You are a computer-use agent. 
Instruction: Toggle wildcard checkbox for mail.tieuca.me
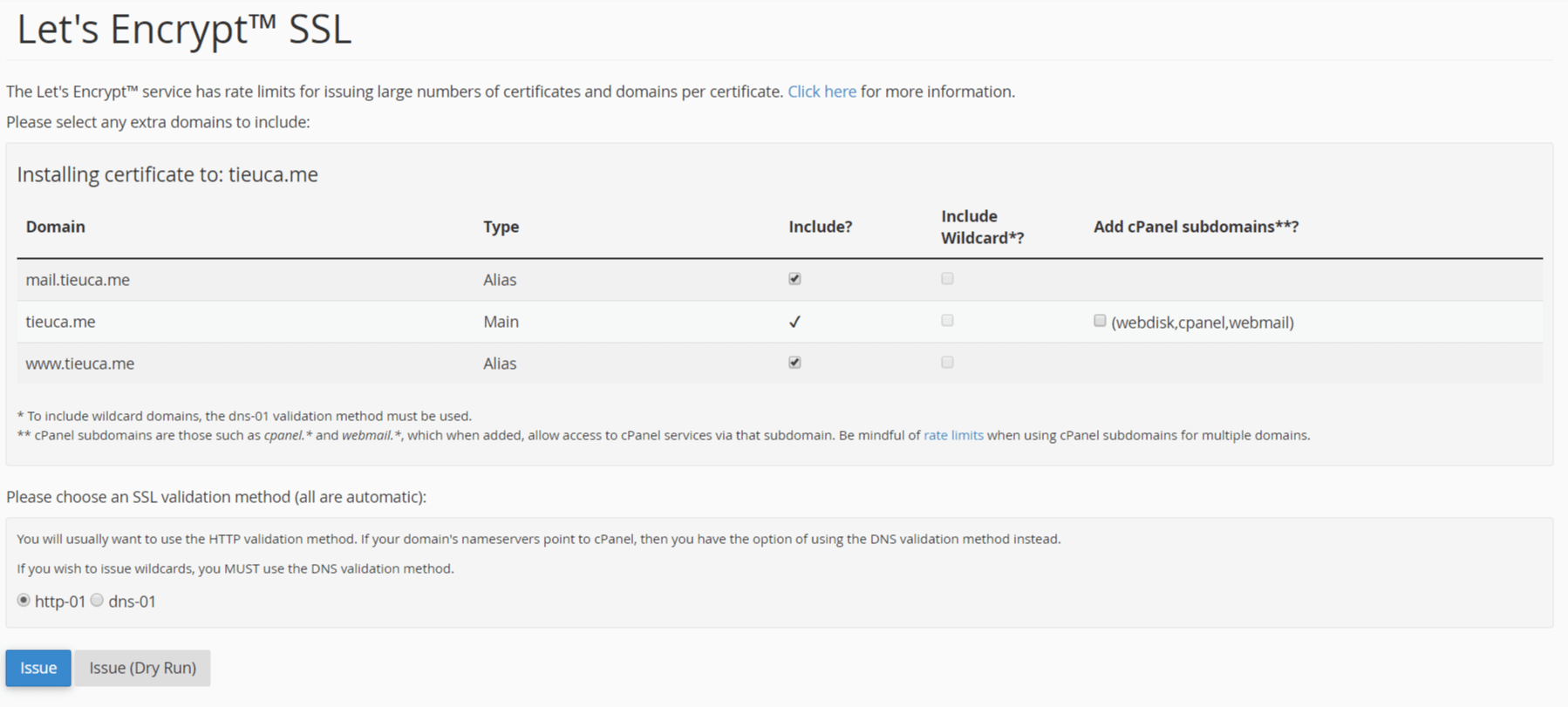tap(947, 279)
